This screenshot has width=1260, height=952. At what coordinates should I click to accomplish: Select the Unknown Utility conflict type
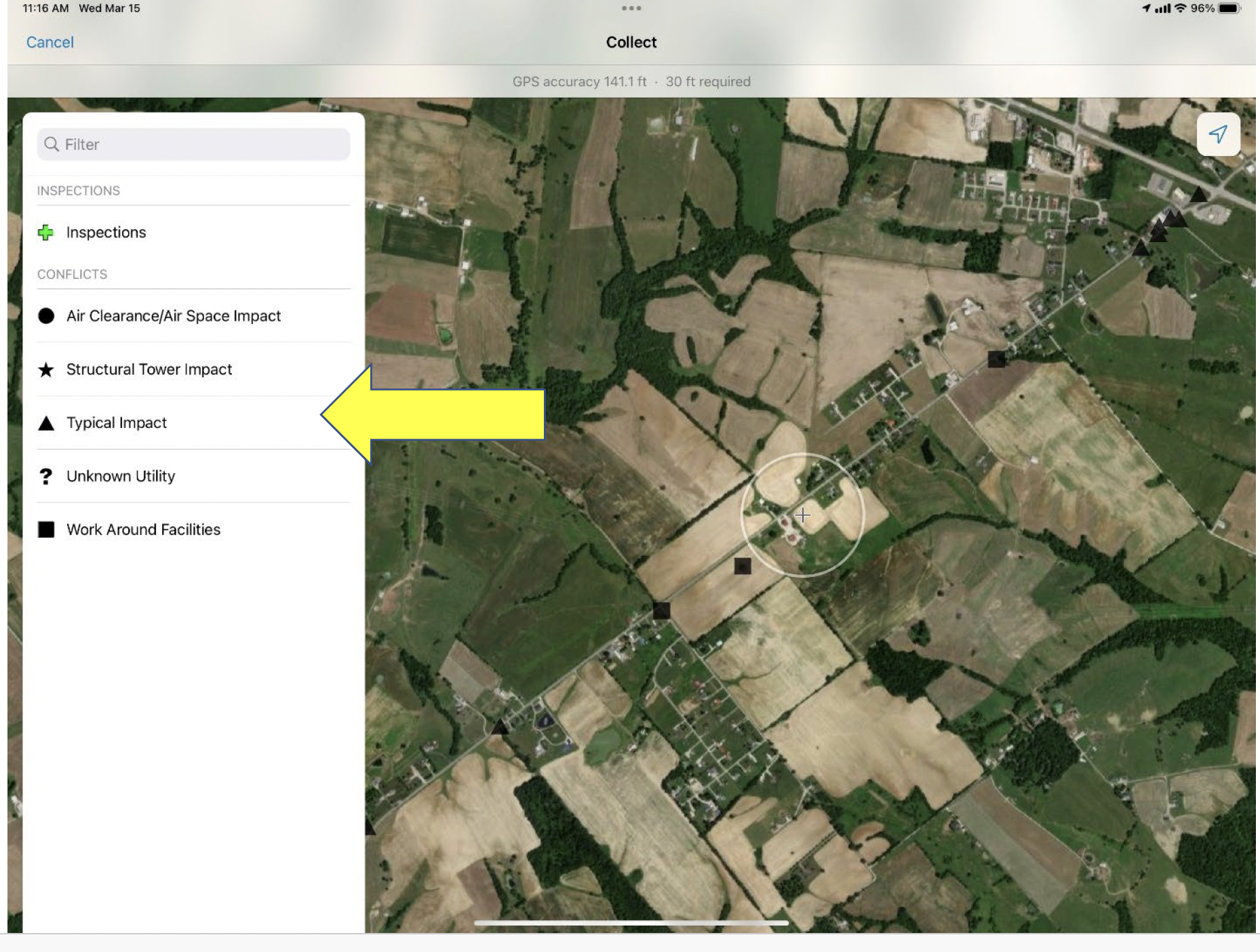[120, 476]
